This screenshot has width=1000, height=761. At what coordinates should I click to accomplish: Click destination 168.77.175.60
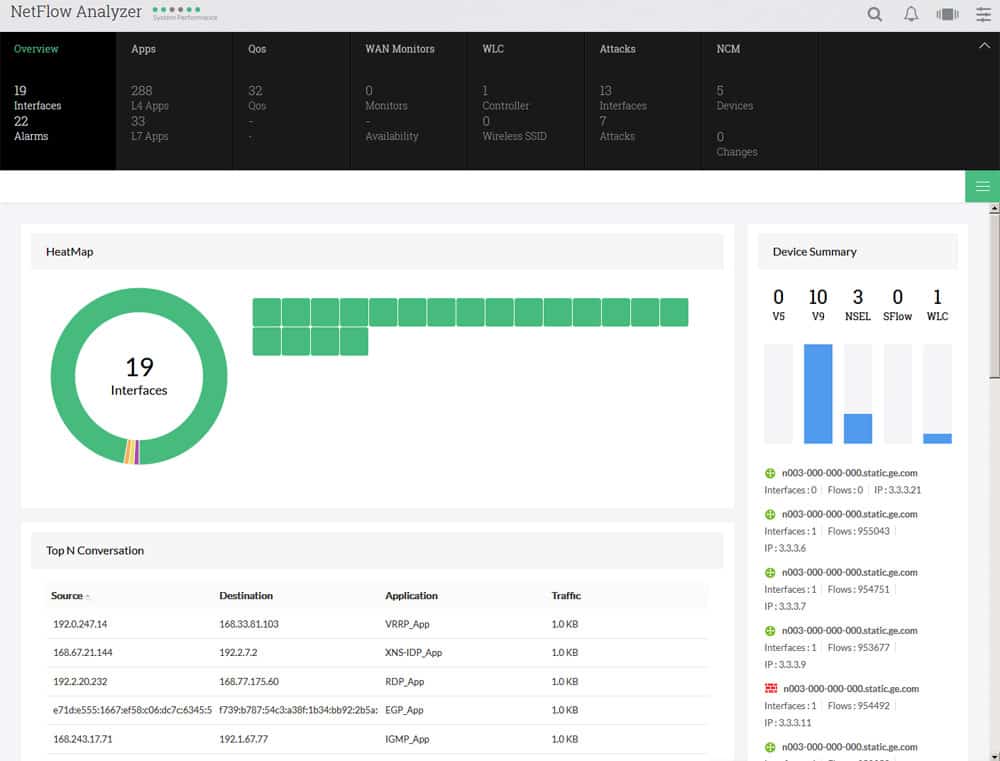[x=249, y=681]
